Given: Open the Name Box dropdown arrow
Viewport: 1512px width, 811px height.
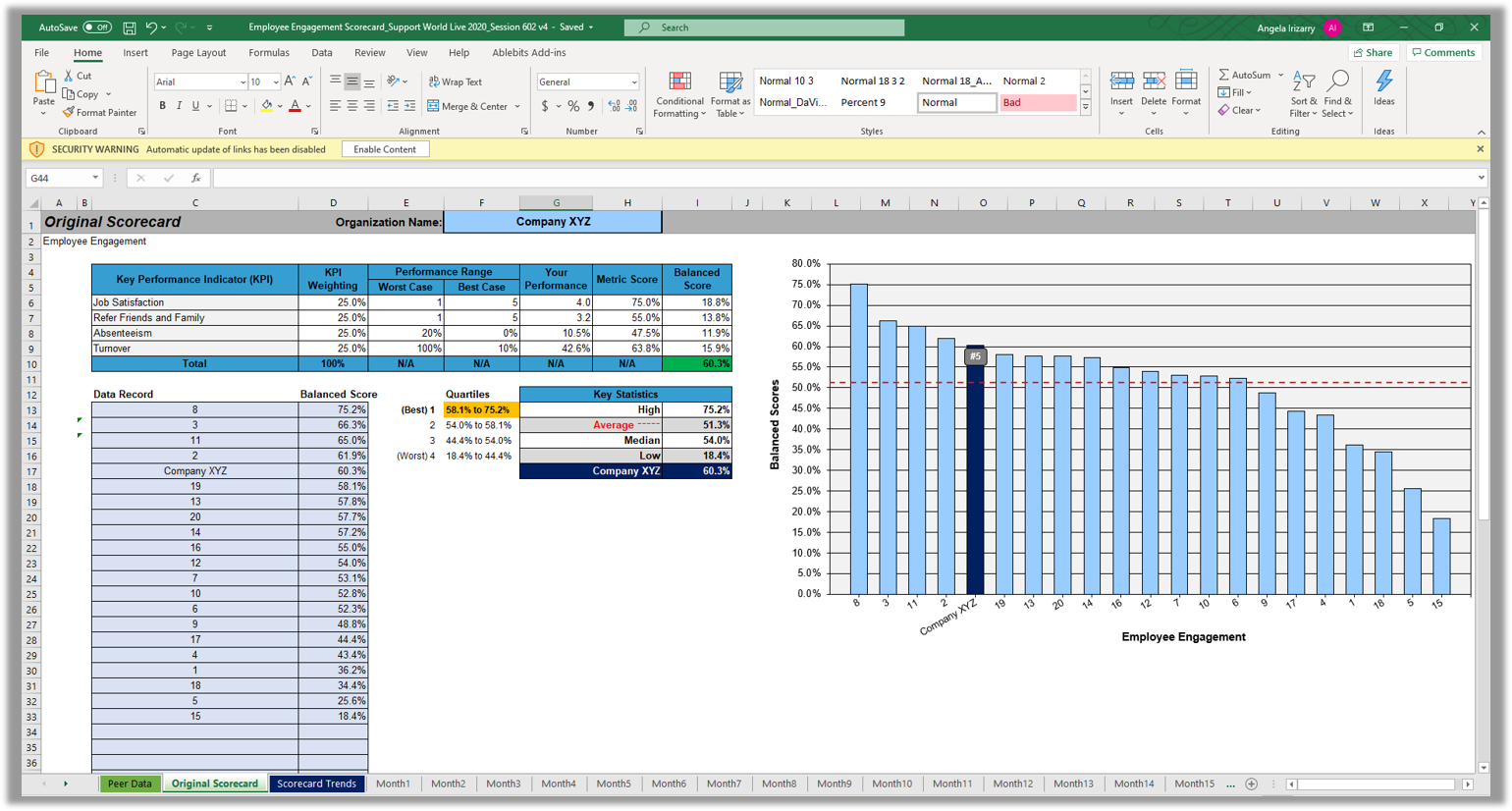Looking at the screenshot, I should (95, 178).
